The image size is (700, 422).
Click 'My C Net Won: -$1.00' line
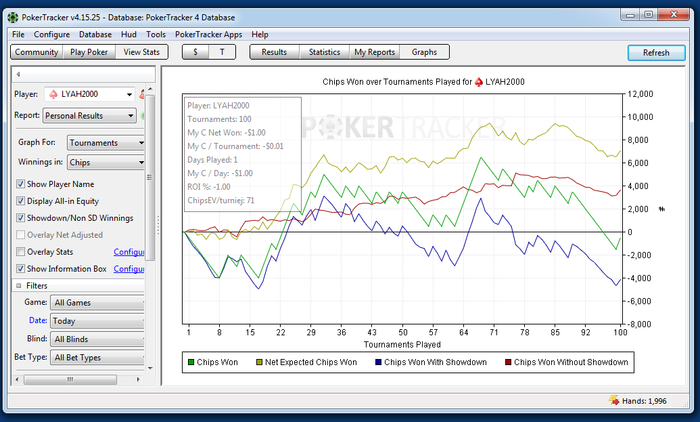(x=226, y=133)
